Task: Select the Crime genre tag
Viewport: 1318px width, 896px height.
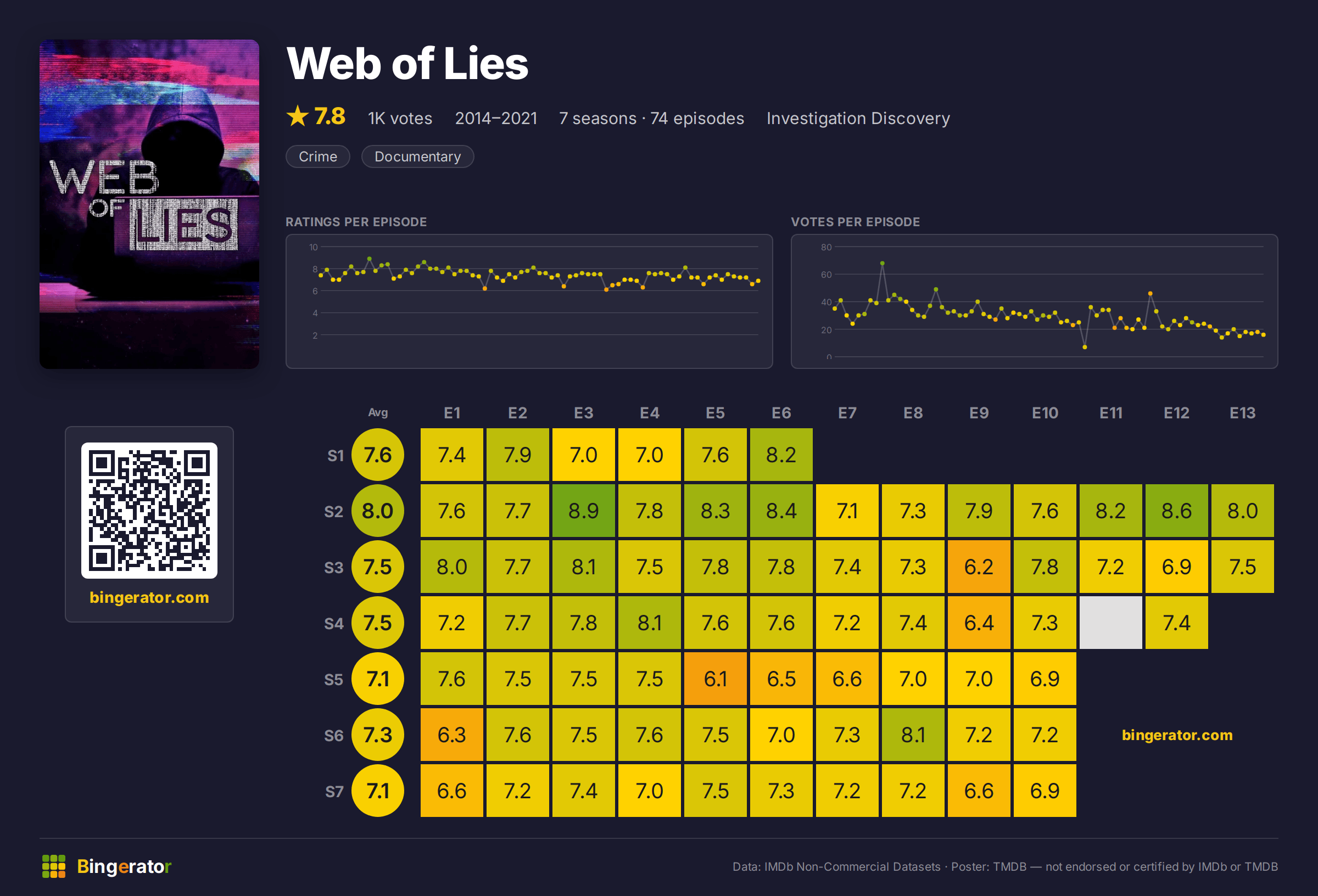Action: pos(317,156)
